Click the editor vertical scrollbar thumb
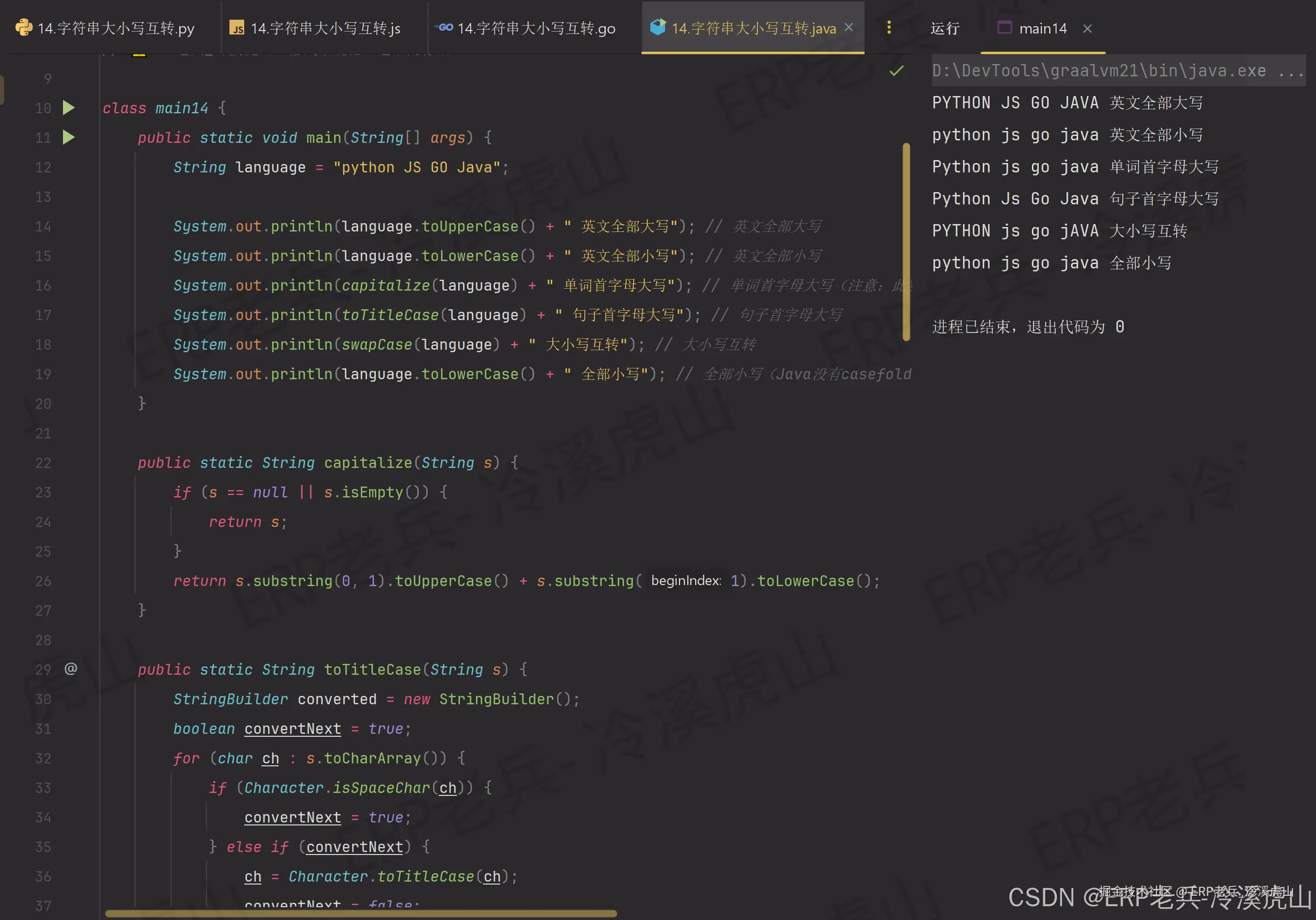The image size is (1316, 920). (x=905, y=241)
